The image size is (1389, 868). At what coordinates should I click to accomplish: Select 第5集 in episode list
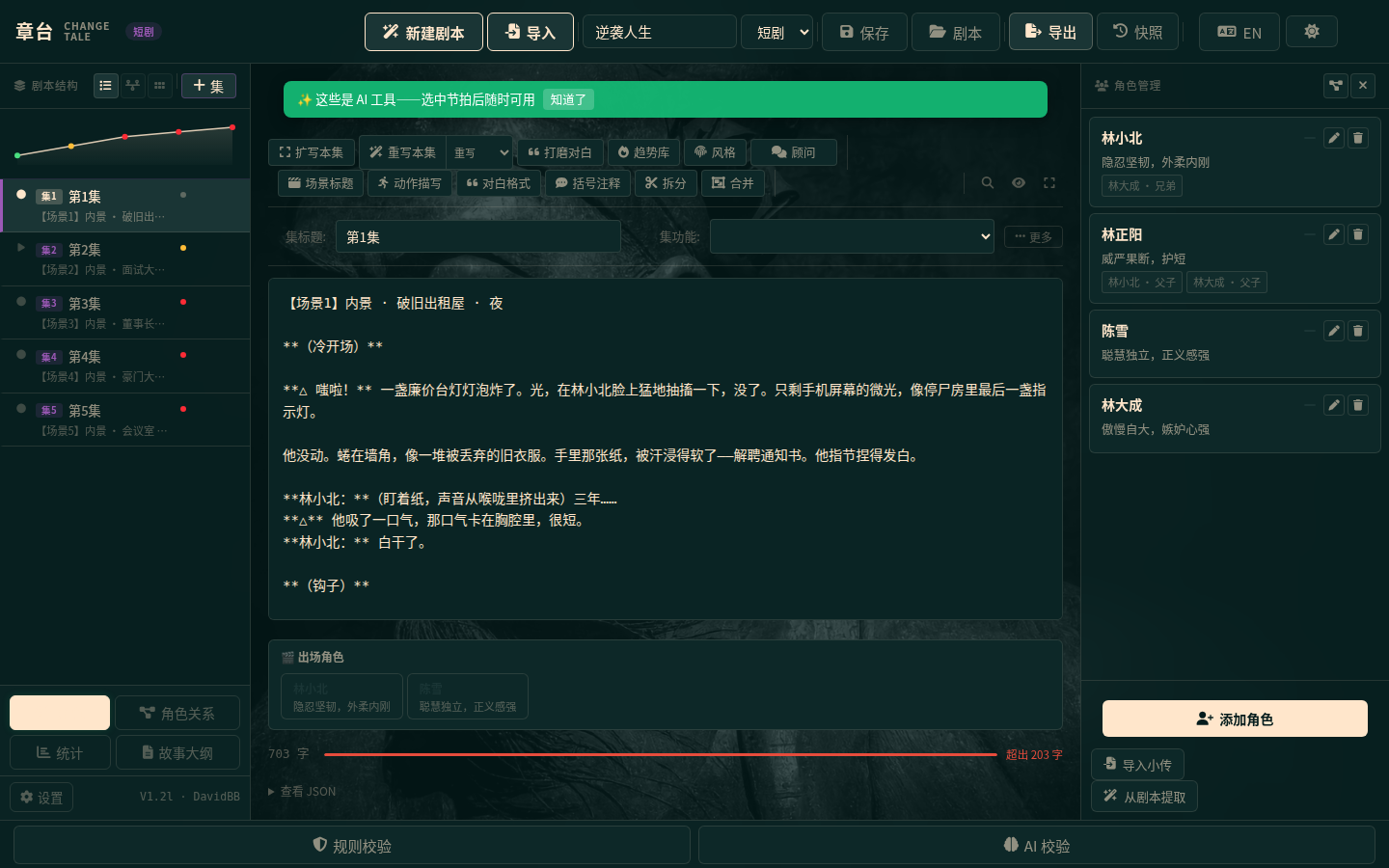click(125, 420)
